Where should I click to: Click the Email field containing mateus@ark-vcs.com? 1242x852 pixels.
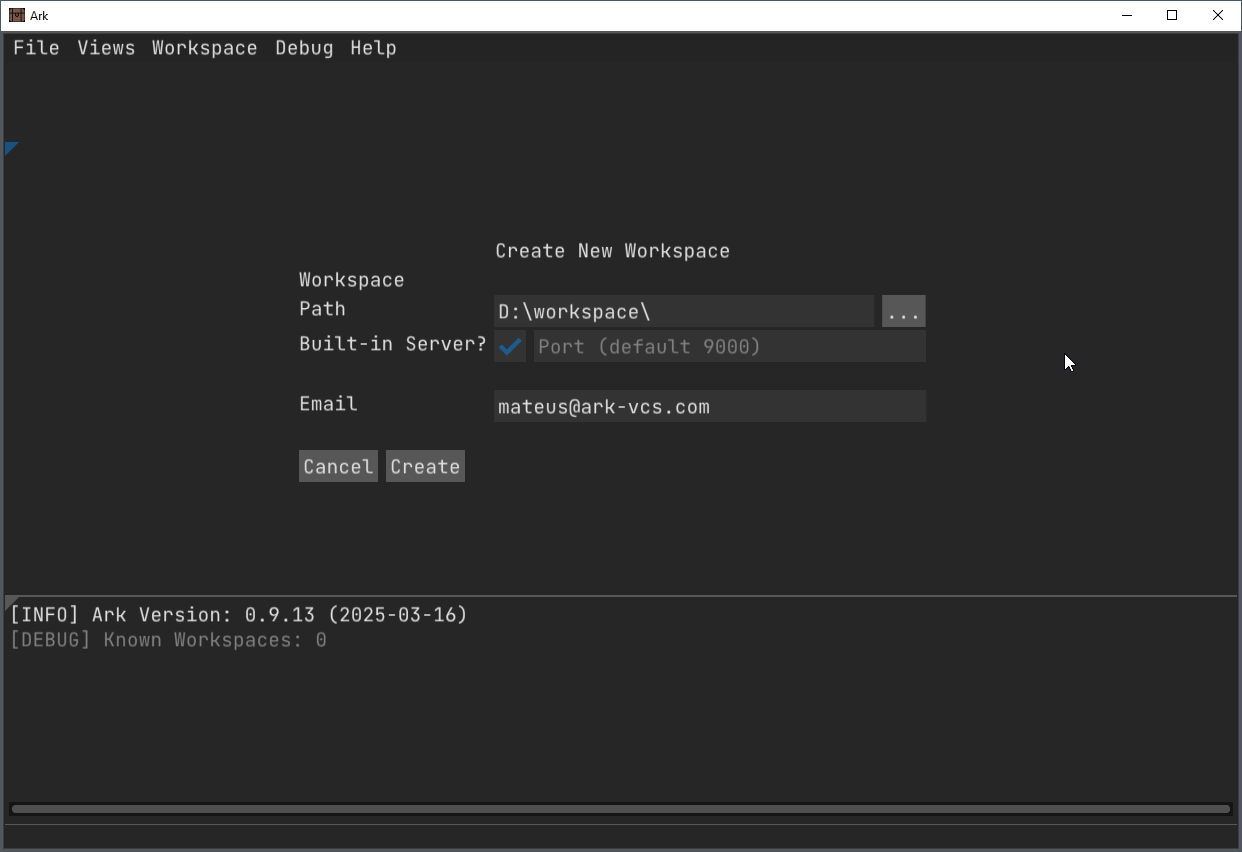tap(709, 407)
